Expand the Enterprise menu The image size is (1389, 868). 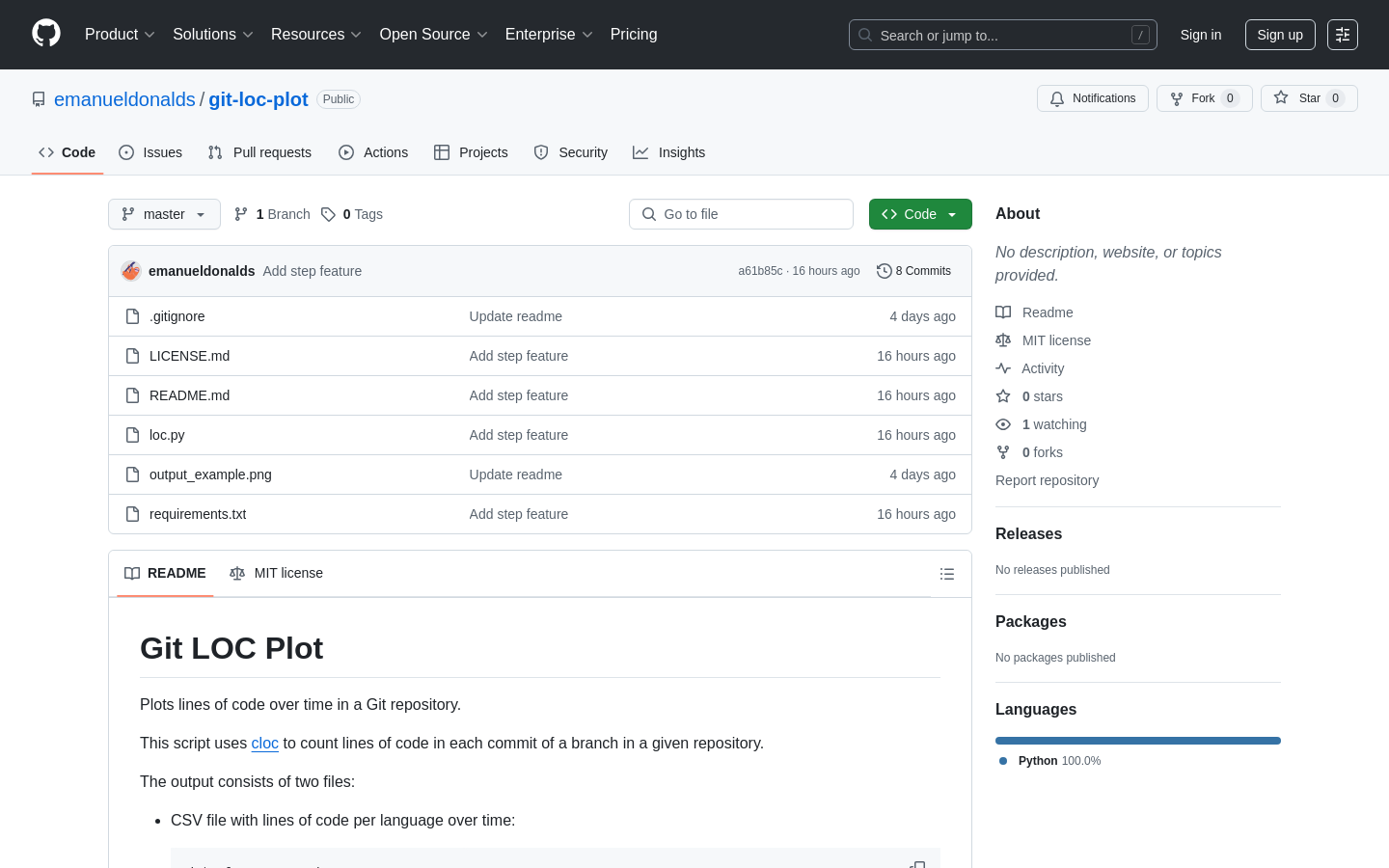549,35
